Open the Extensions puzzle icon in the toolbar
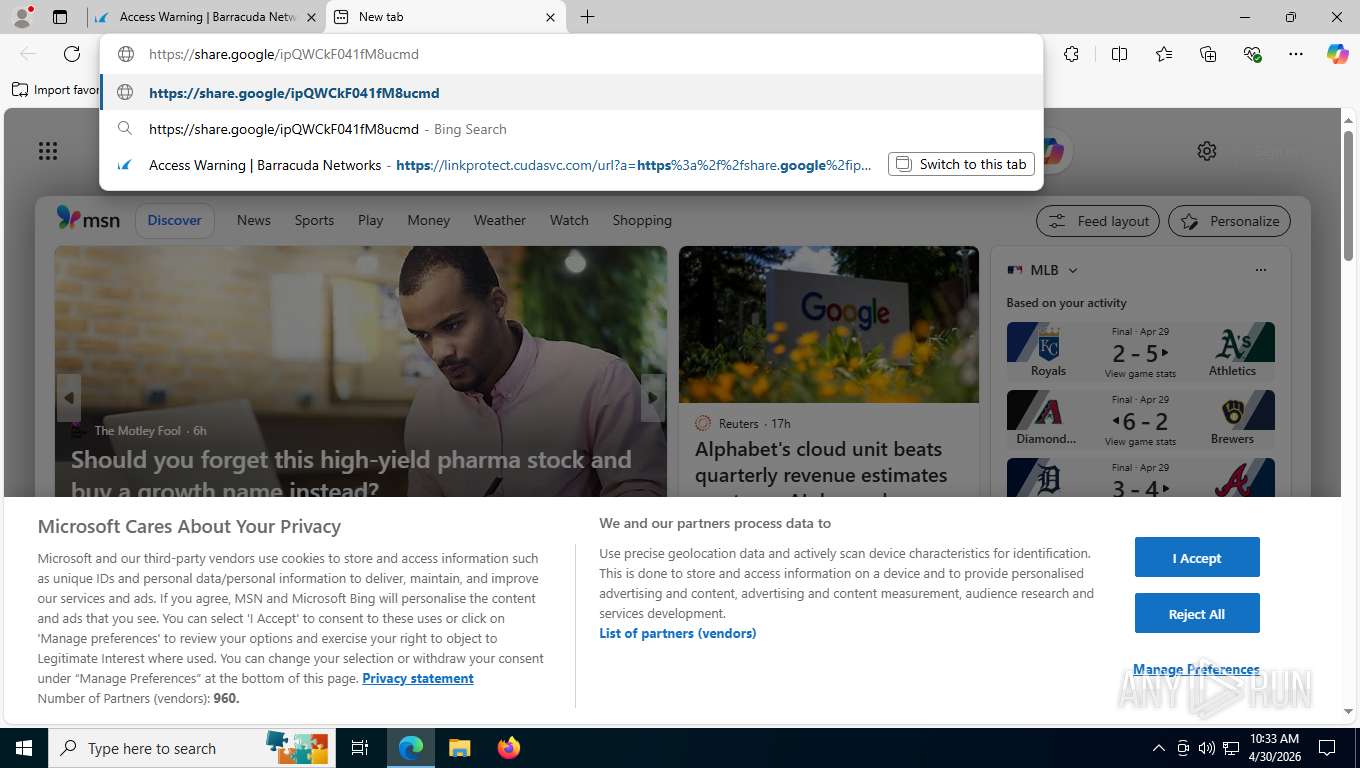Viewport: 1360px width, 768px height. (x=1071, y=54)
